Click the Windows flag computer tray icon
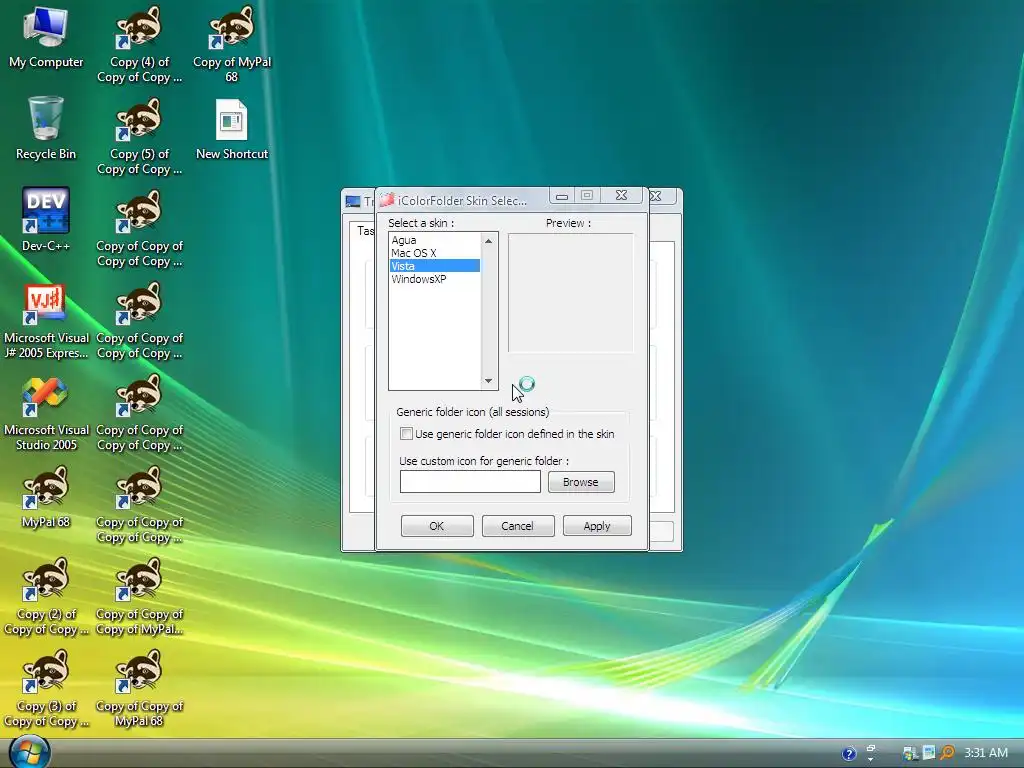Image resolution: width=1024 pixels, height=768 pixels. (x=910, y=753)
